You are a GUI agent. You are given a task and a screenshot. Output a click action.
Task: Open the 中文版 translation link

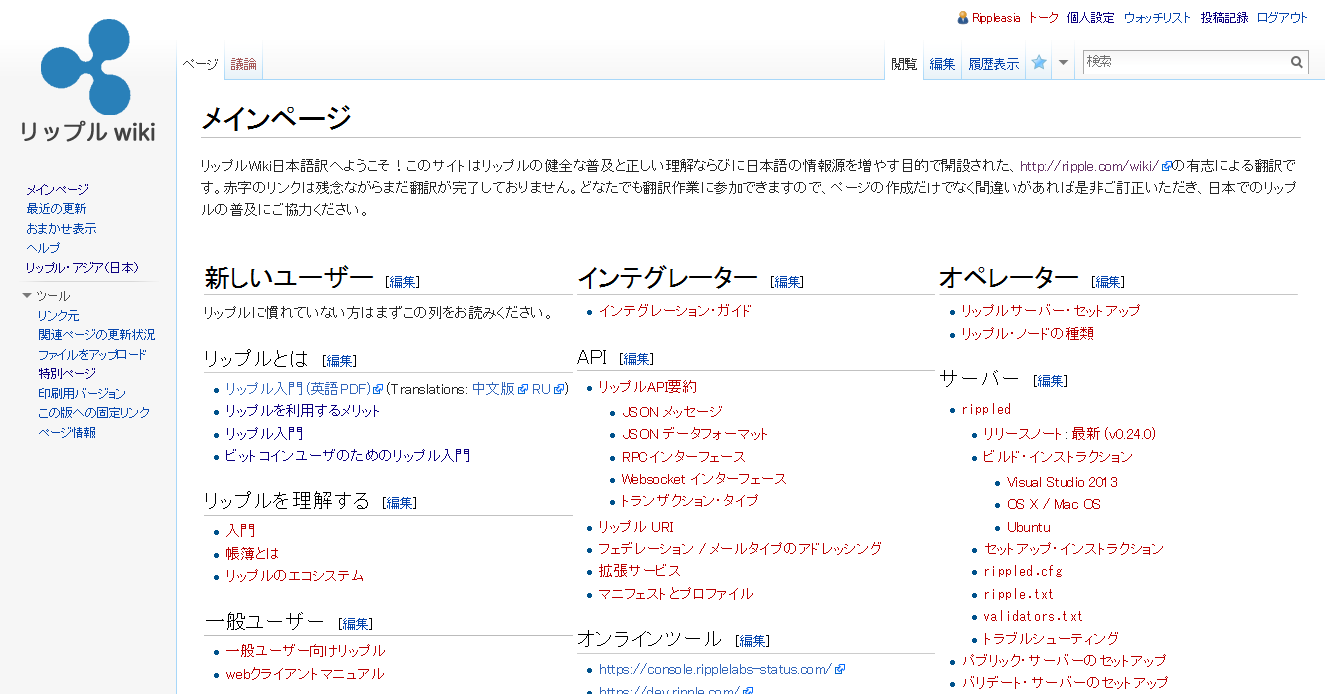pyautogui.click(x=499, y=389)
